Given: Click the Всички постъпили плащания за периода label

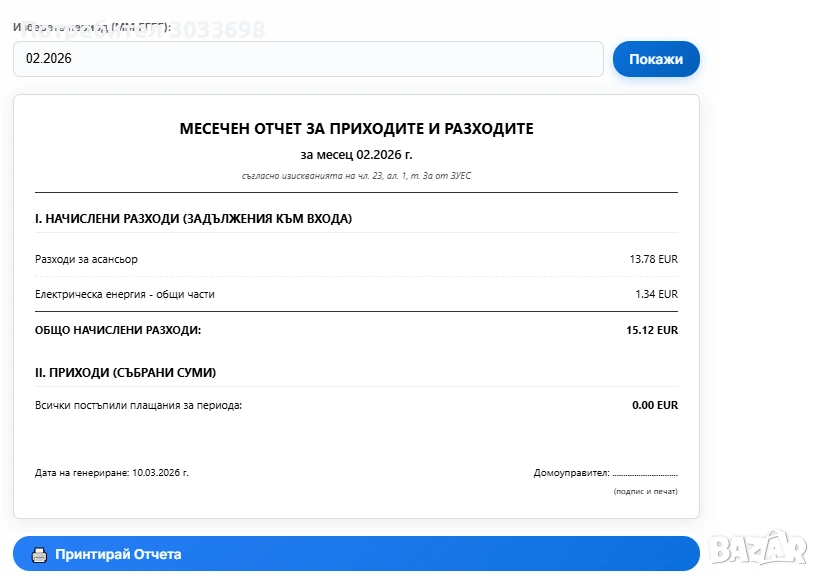Looking at the screenshot, I should coord(139,405).
